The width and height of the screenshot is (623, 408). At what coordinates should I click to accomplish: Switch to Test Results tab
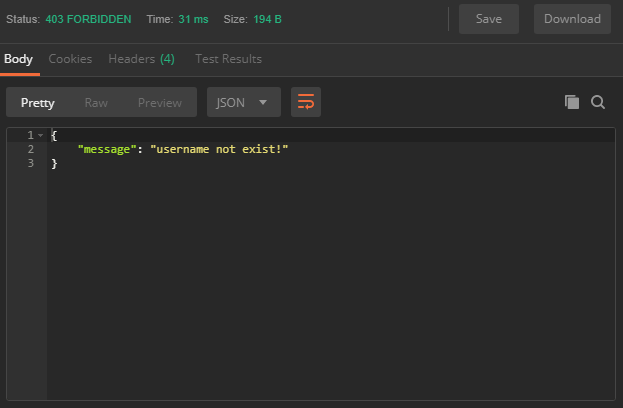coord(228,59)
